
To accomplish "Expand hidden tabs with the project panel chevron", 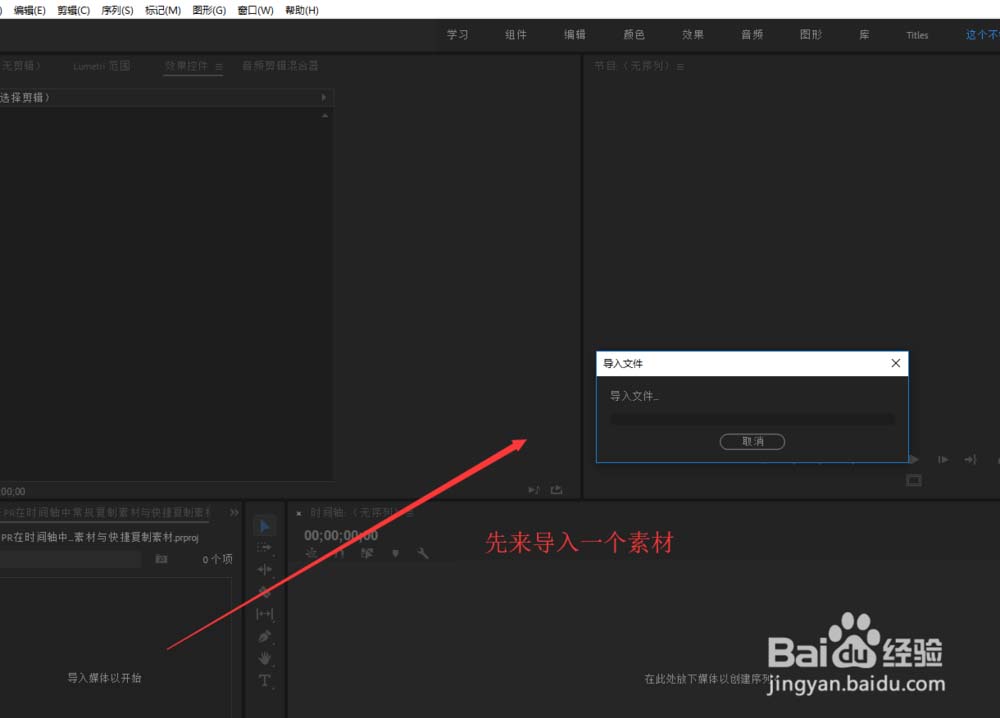I will tap(233, 512).
